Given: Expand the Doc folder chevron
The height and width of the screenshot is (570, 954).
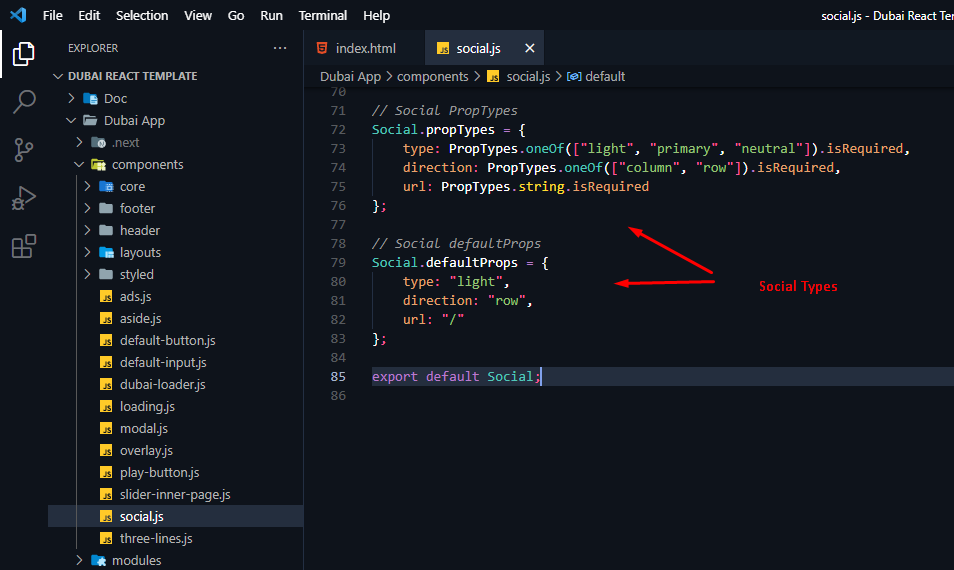Looking at the screenshot, I should (x=71, y=98).
